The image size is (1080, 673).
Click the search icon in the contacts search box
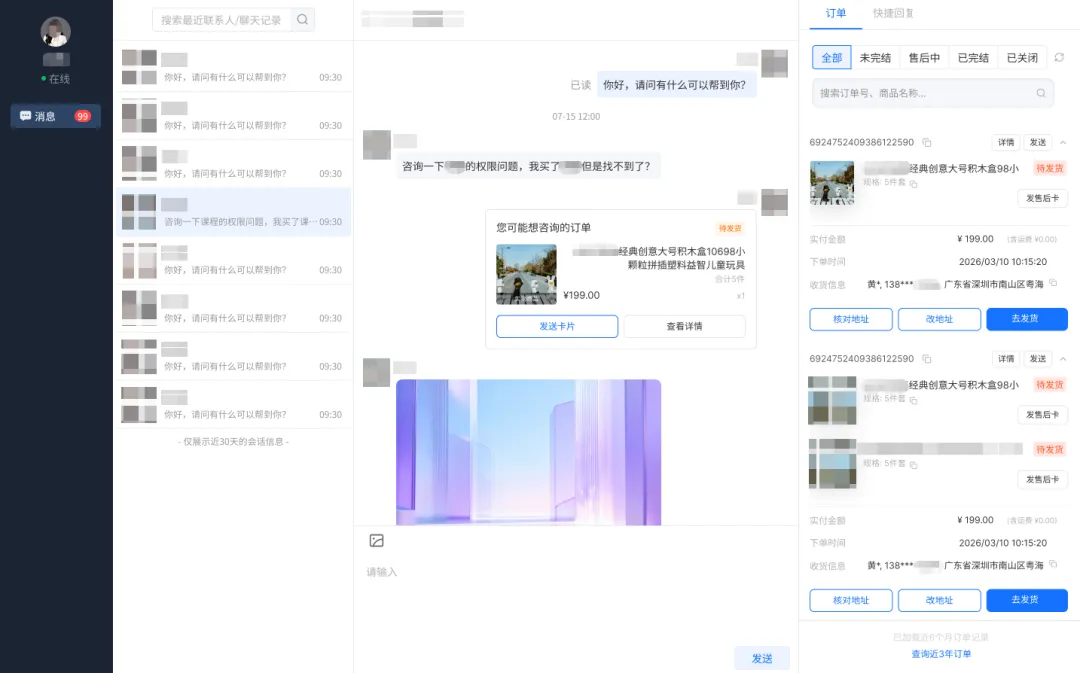tap(302, 19)
